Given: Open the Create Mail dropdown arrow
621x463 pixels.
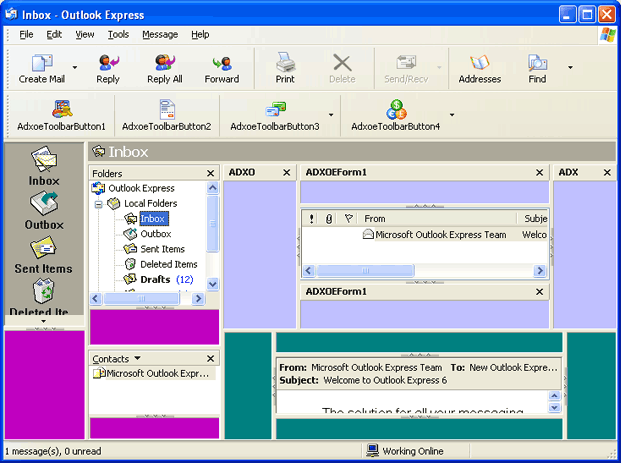Looking at the screenshot, I should tap(75, 67).
